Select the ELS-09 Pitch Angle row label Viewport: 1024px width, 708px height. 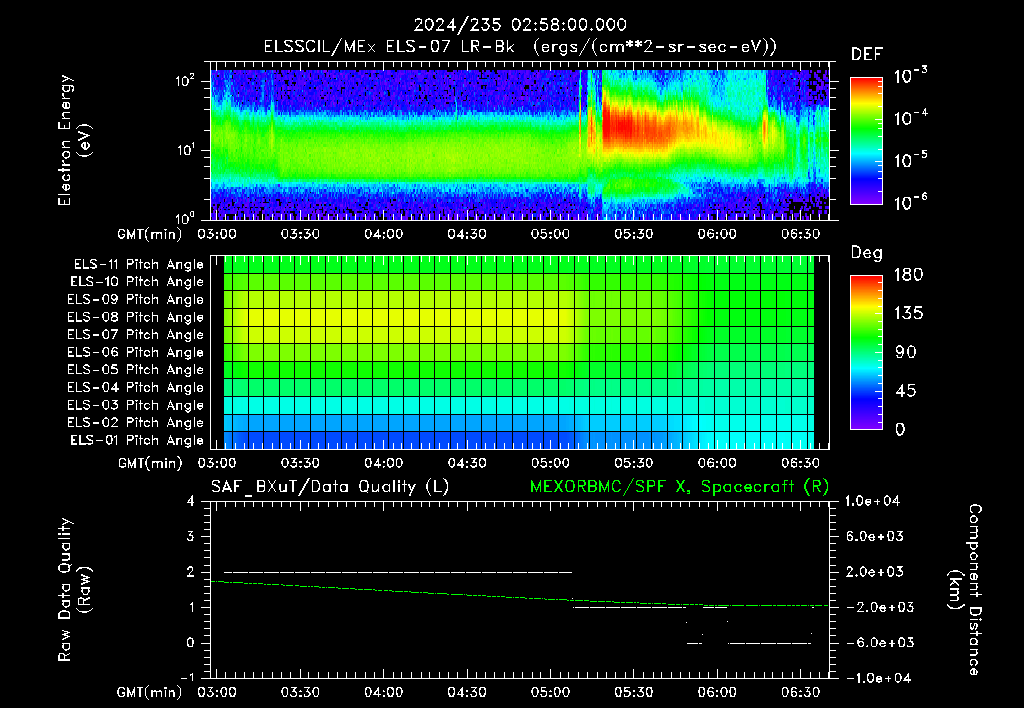tap(135, 300)
